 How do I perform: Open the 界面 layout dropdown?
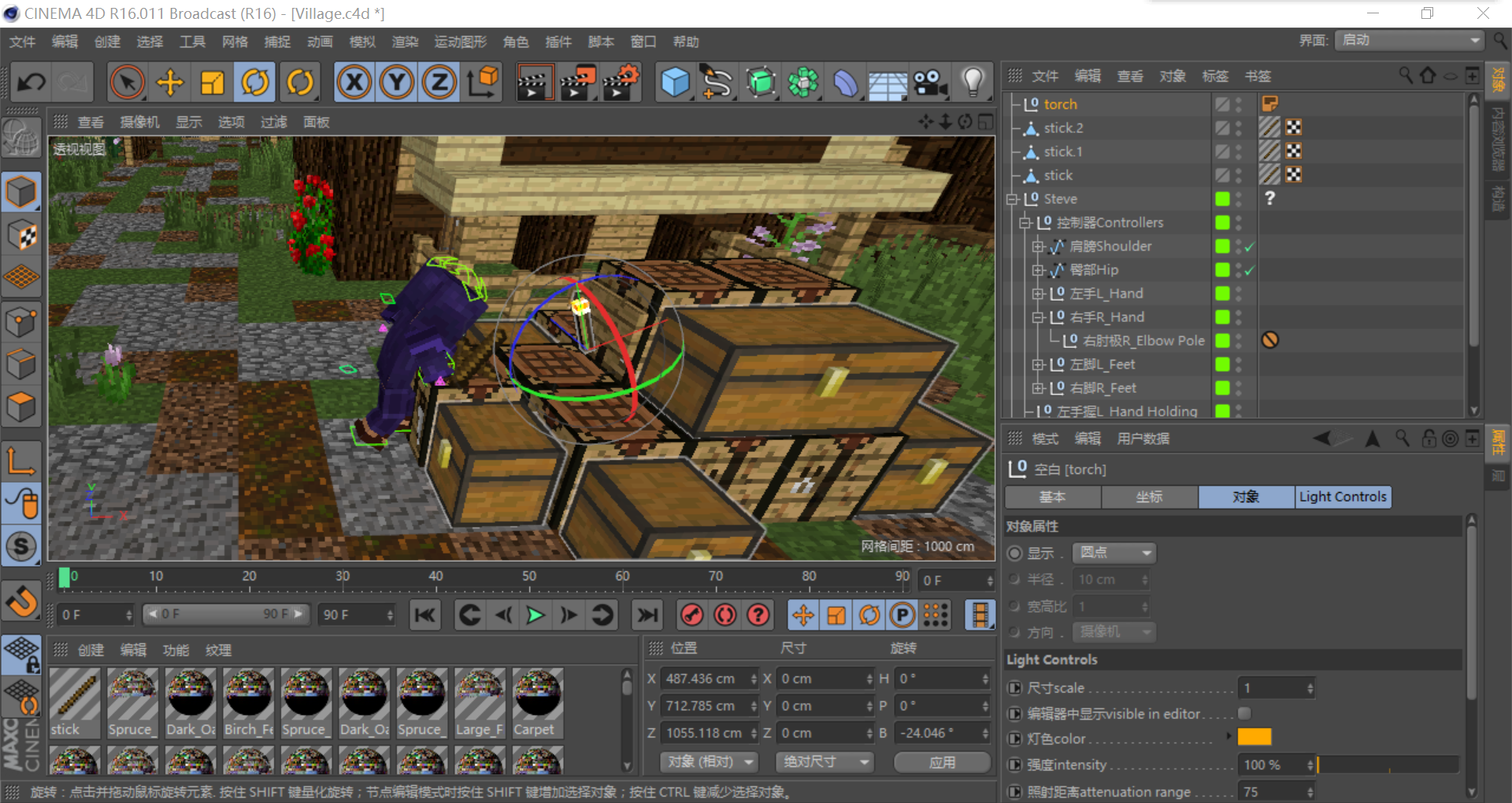pyautogui.click(x=1409, y=40)
